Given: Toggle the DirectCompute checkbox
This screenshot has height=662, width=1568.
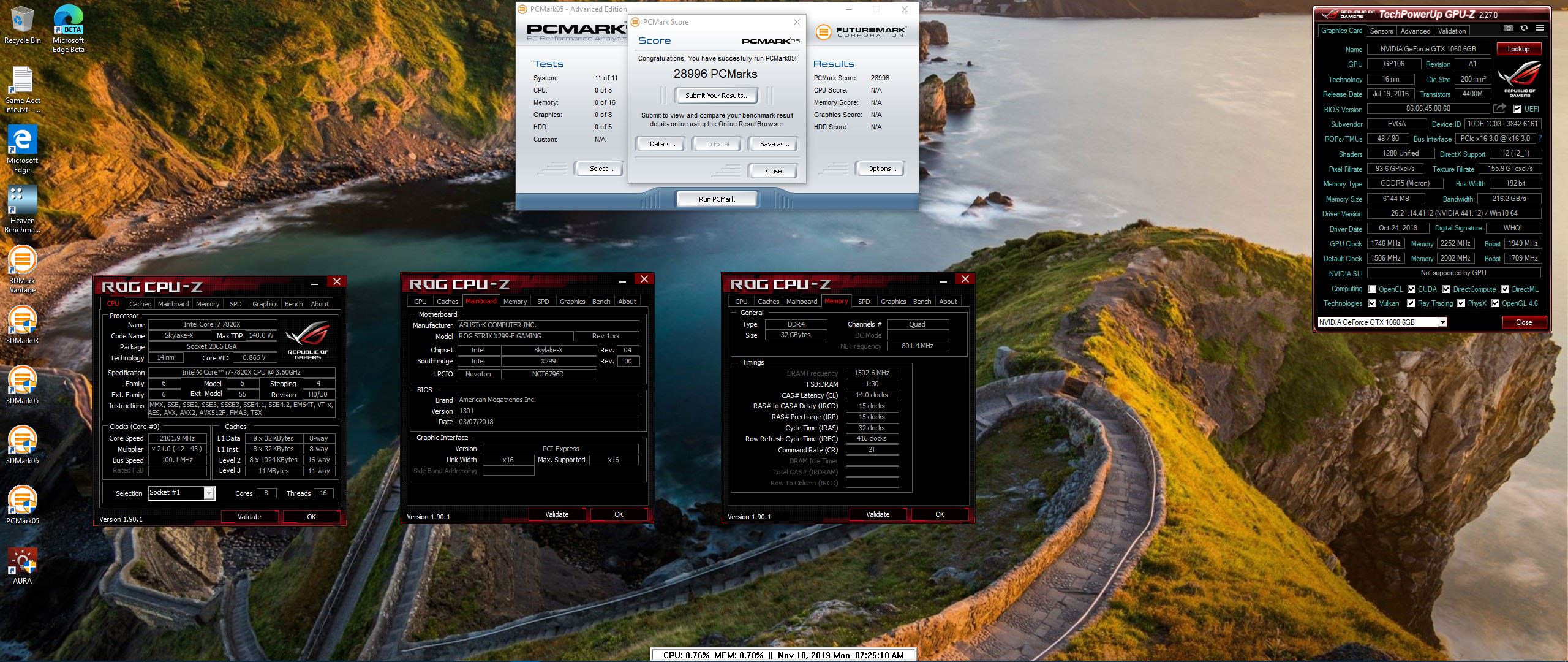Looking at the screenshot, I should click(x=1446, y=289).
